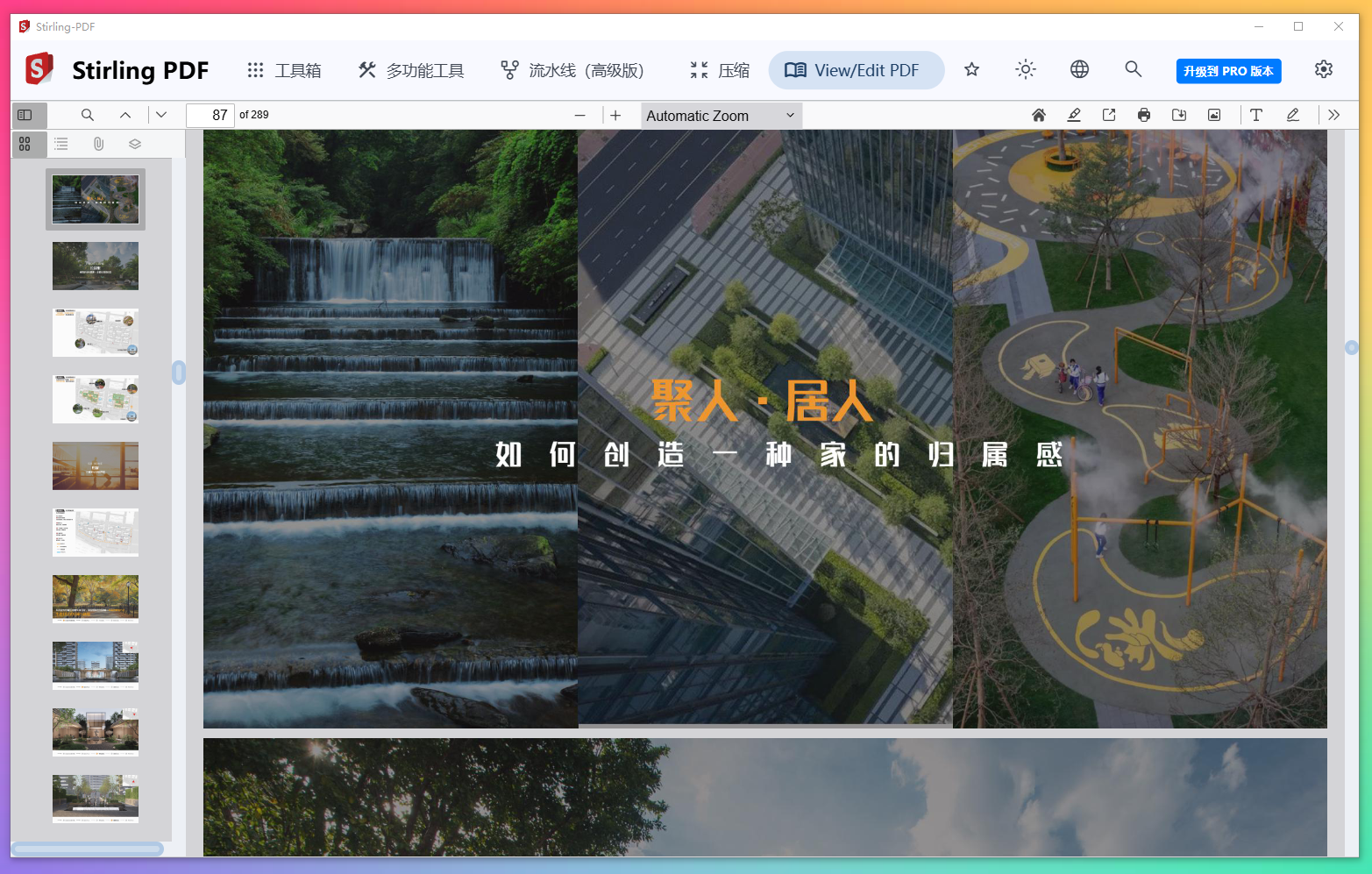
Task: Click the page number input field
Action: (x=210, y=115)
